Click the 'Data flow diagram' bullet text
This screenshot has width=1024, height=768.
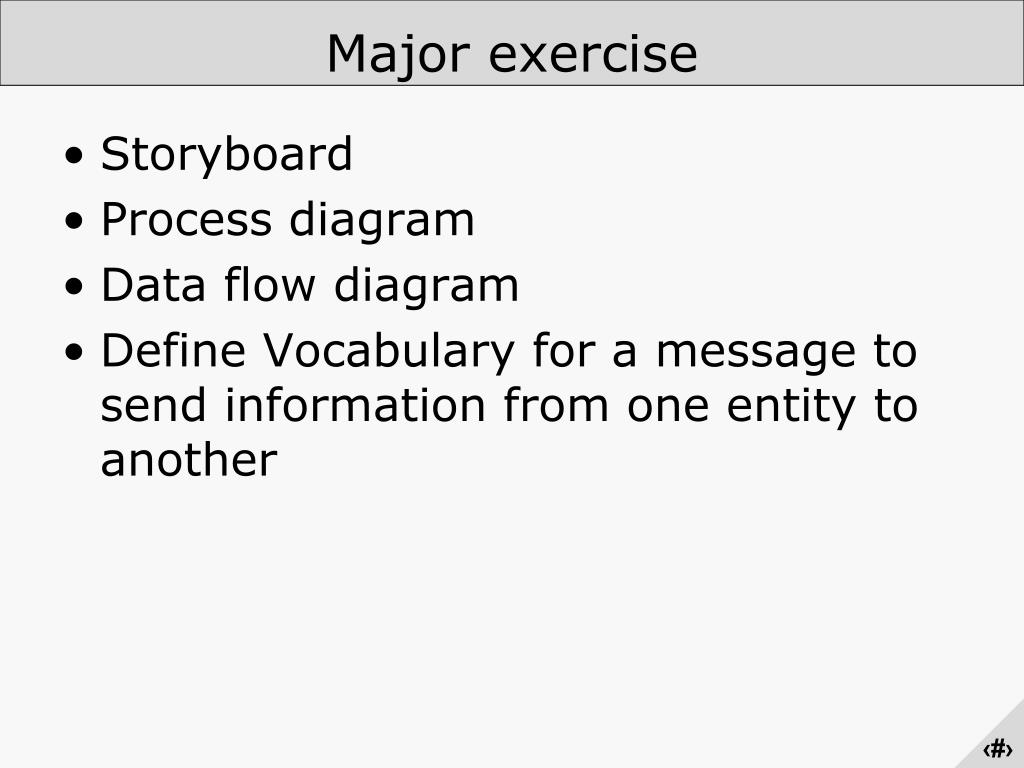click(310, 285)
